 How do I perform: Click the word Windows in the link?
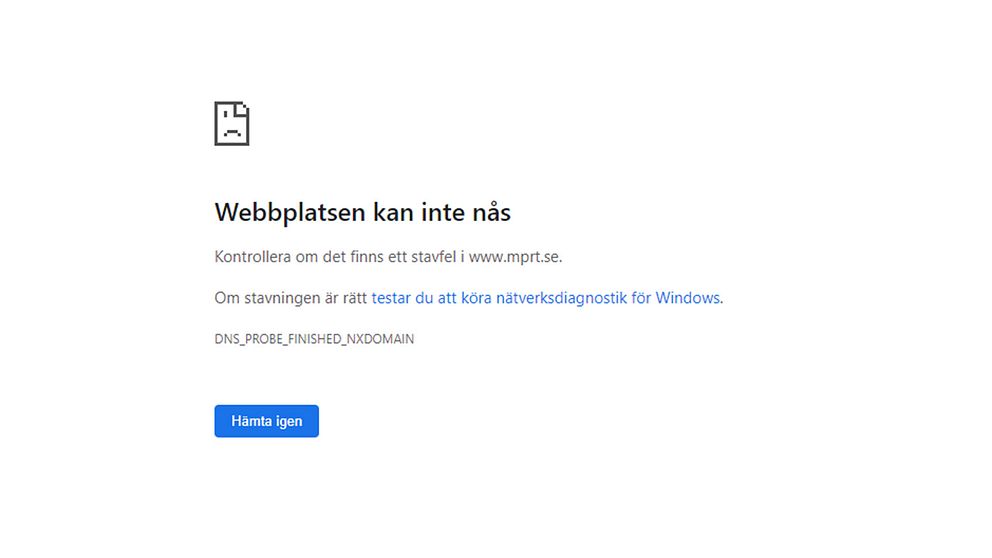click(x=687, y=298)
